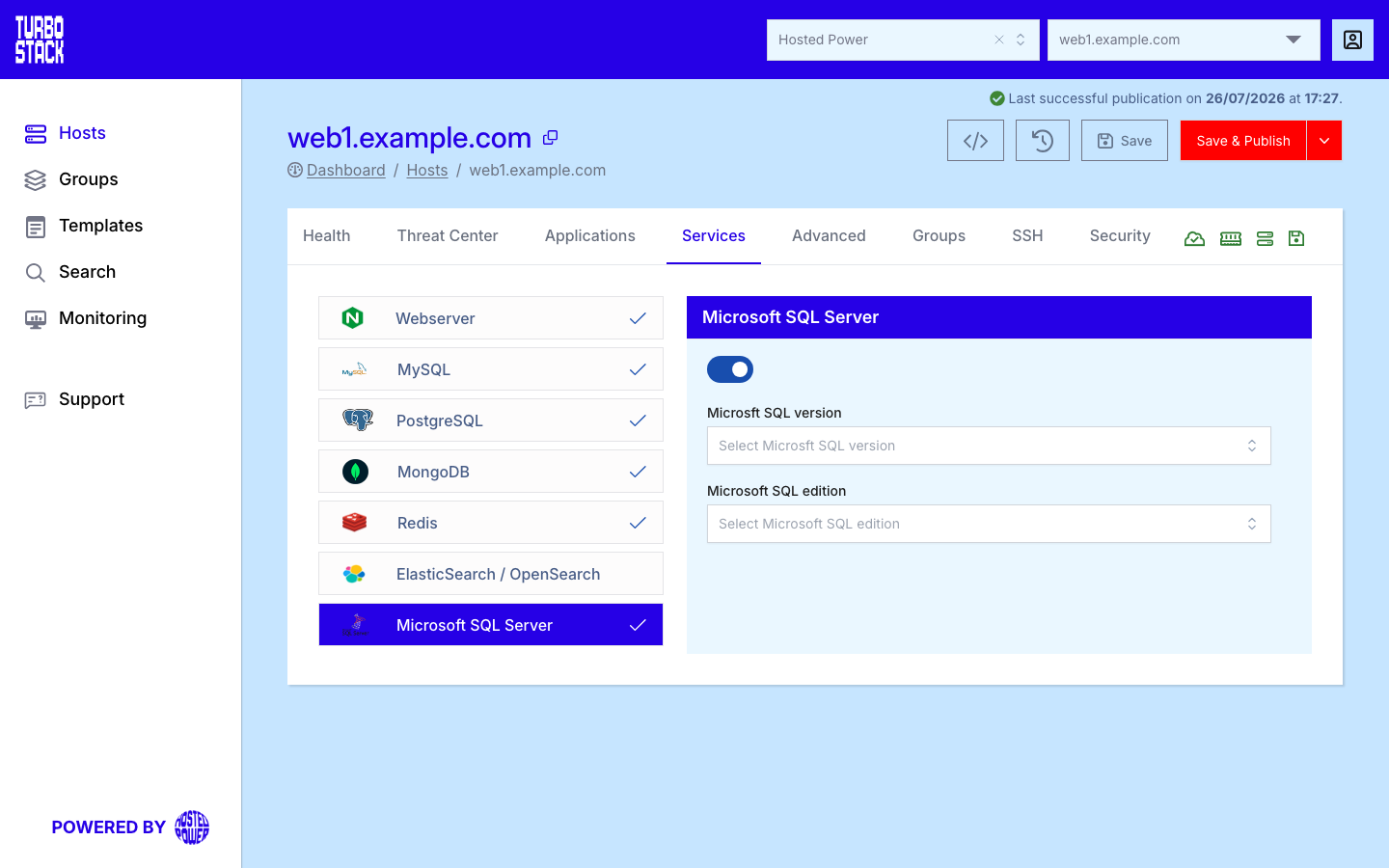Open Search in the sidebar
The width and height of the screenshot is (1389, 868).
click(70, 272)
